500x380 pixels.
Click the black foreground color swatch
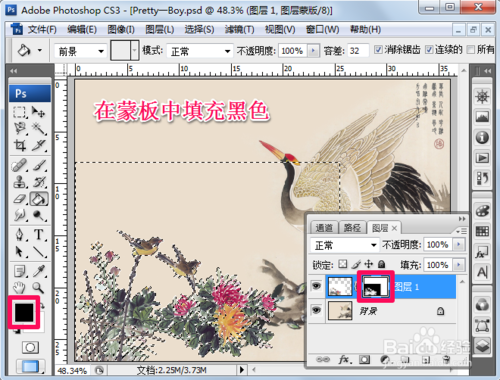(24, 312)
